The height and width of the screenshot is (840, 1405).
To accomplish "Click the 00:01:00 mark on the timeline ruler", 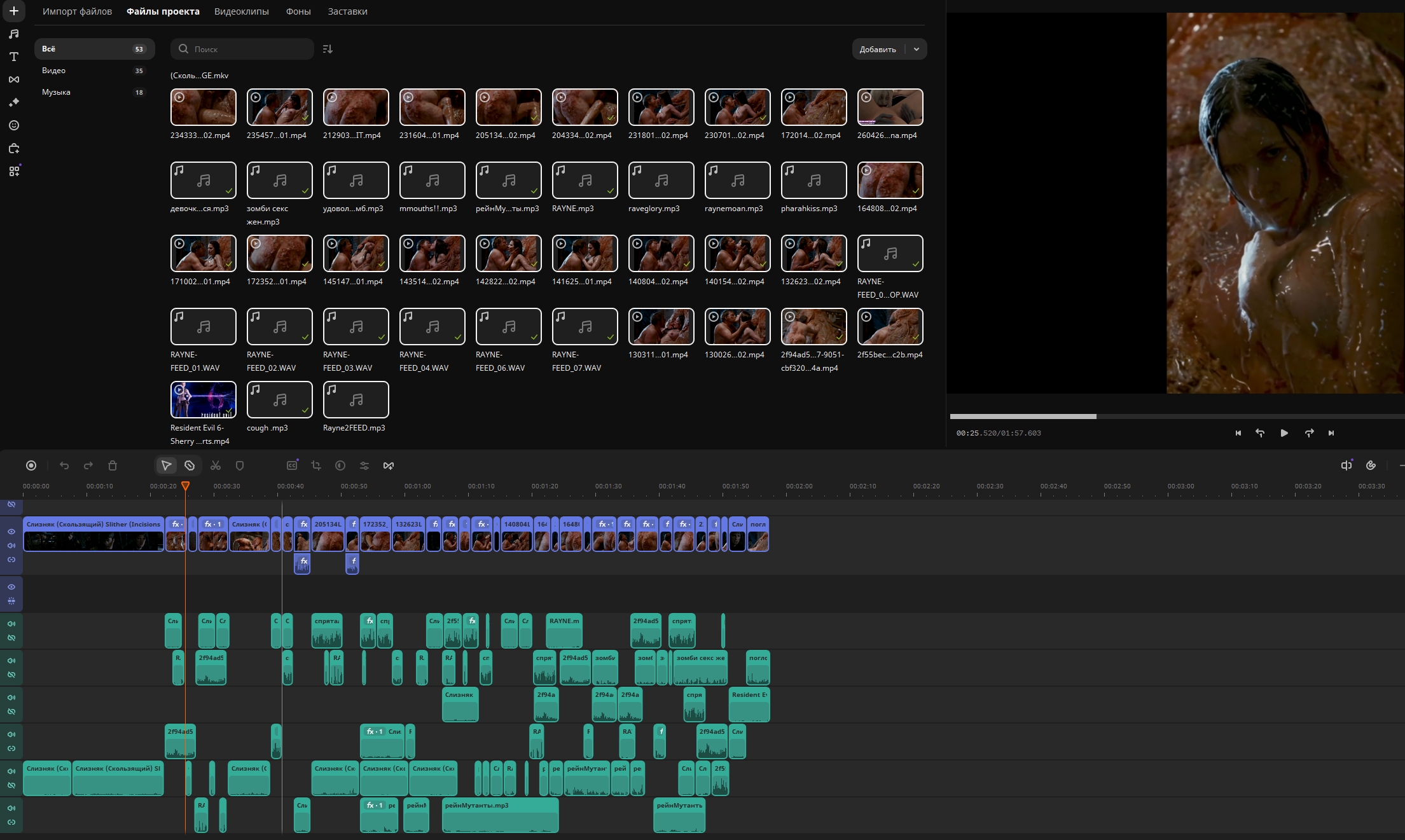I will click(417, 486).
